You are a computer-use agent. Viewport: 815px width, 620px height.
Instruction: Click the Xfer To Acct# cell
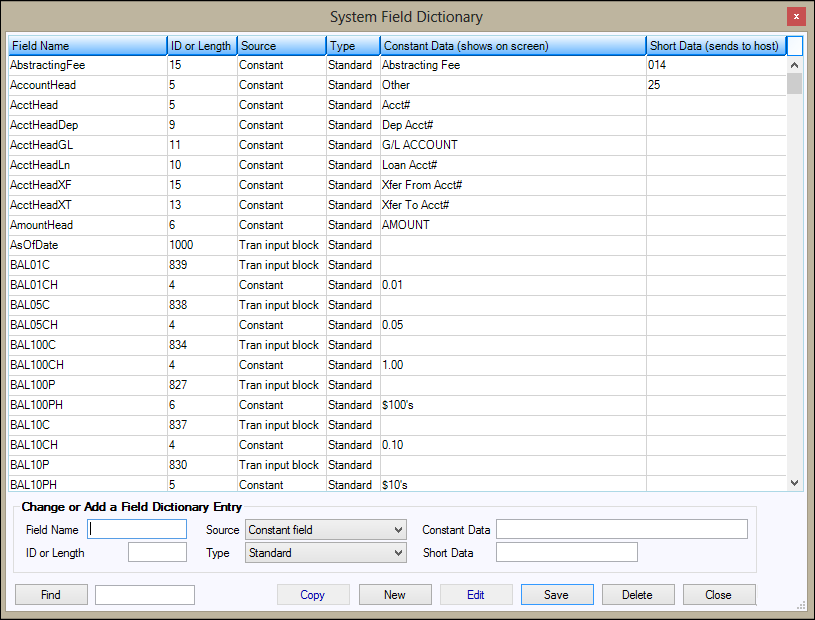click(x=514, y=205)
